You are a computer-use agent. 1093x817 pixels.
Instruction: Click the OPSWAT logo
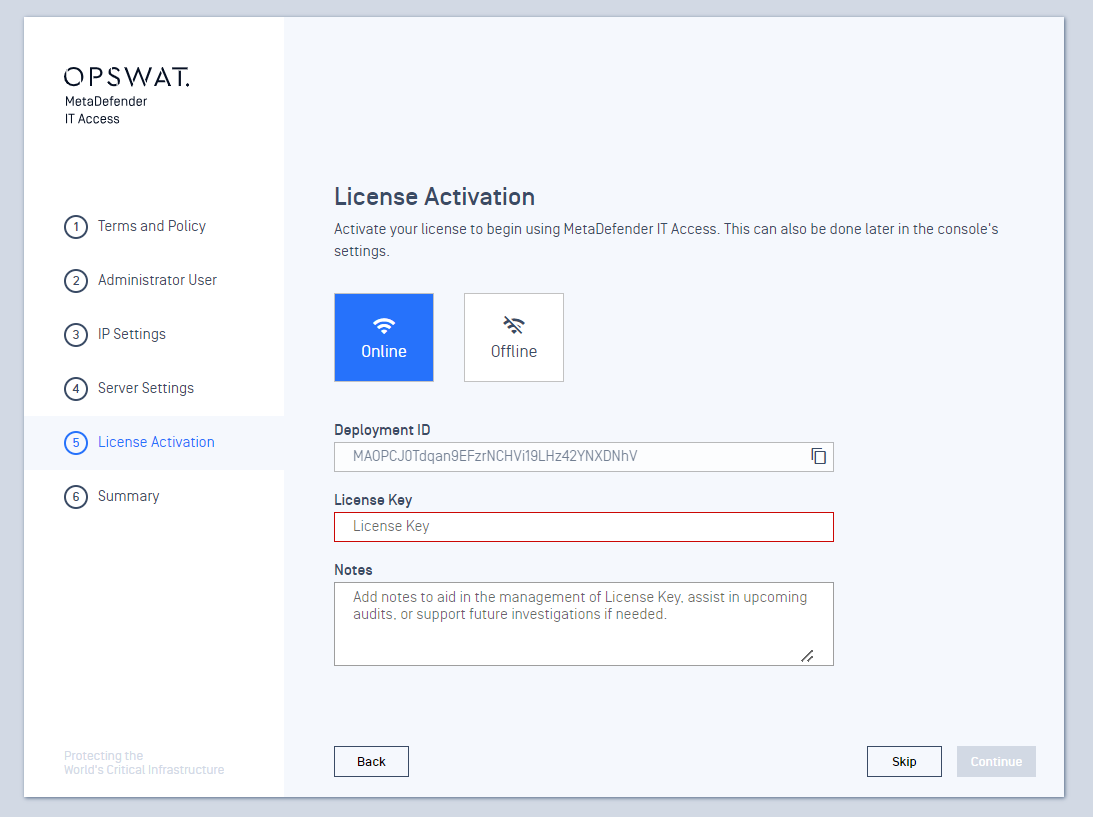point(127,77)
